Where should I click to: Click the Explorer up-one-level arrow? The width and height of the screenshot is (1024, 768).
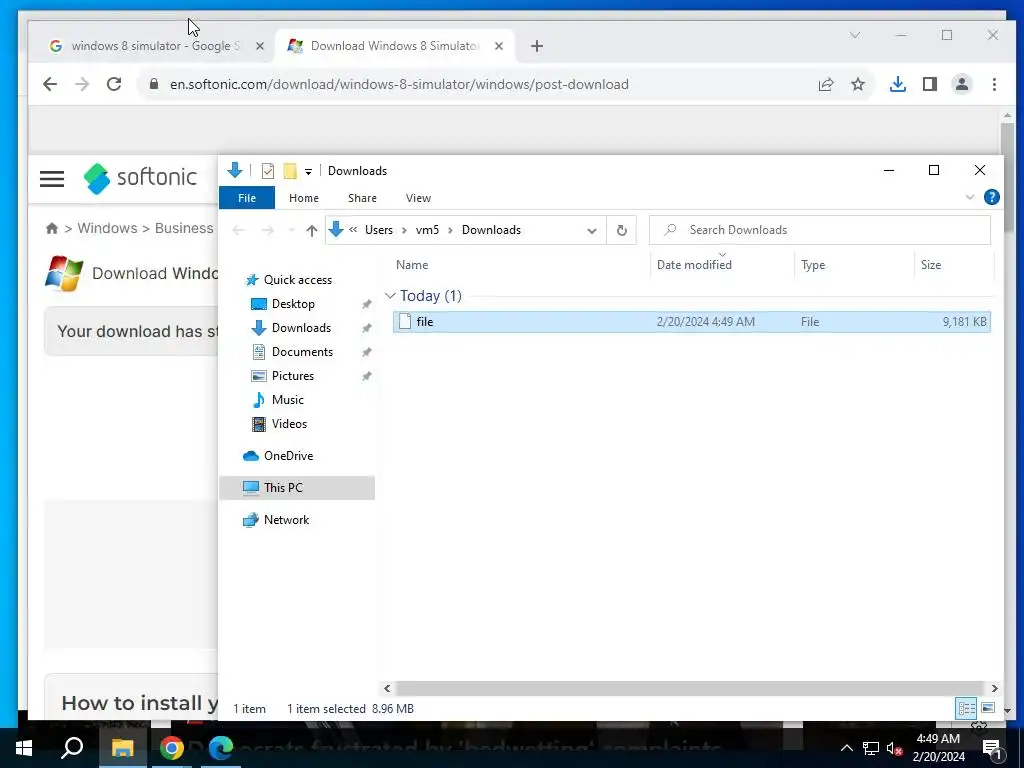(x=312, y=230)
